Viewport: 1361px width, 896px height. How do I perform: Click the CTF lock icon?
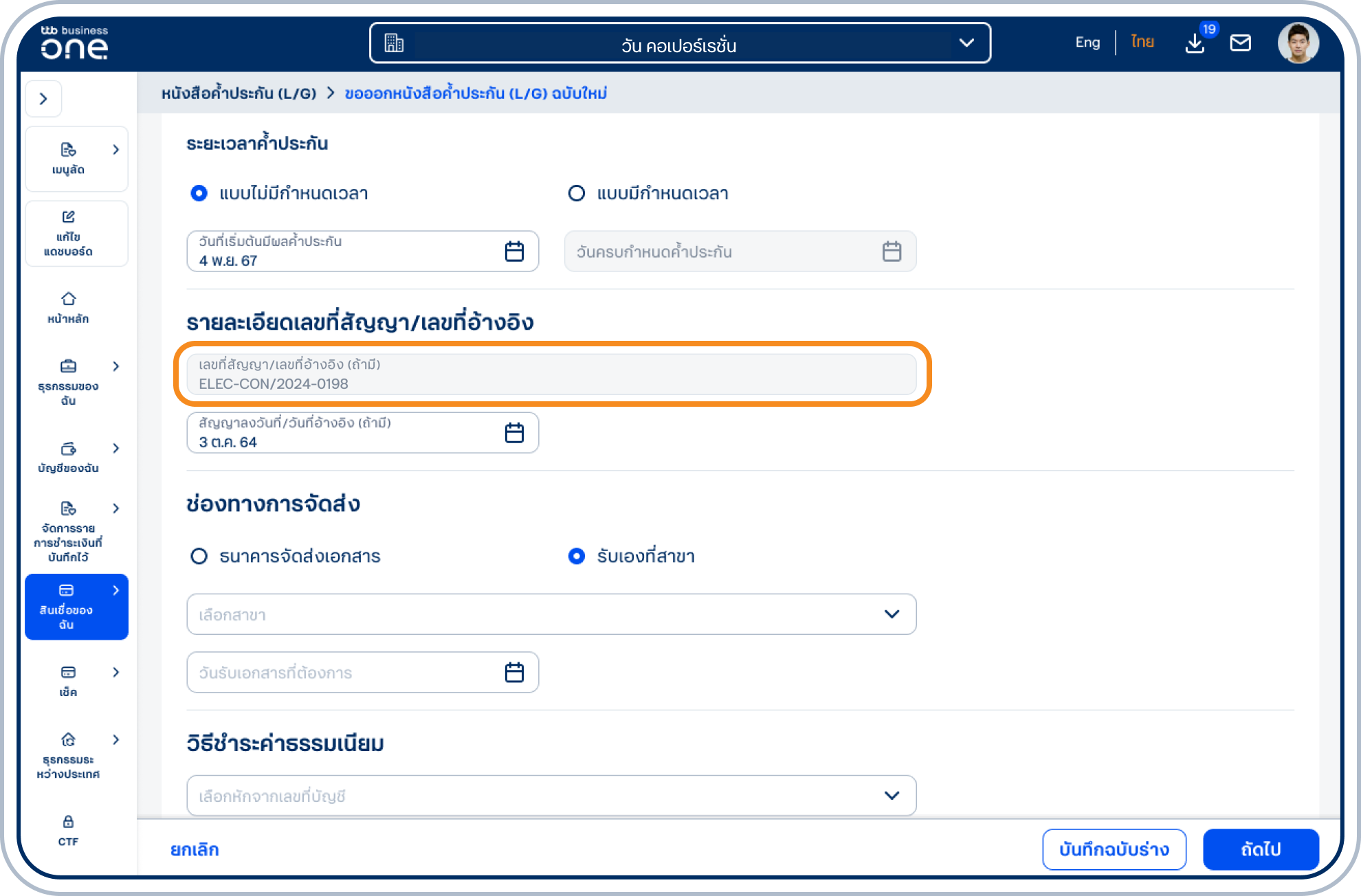68,822
